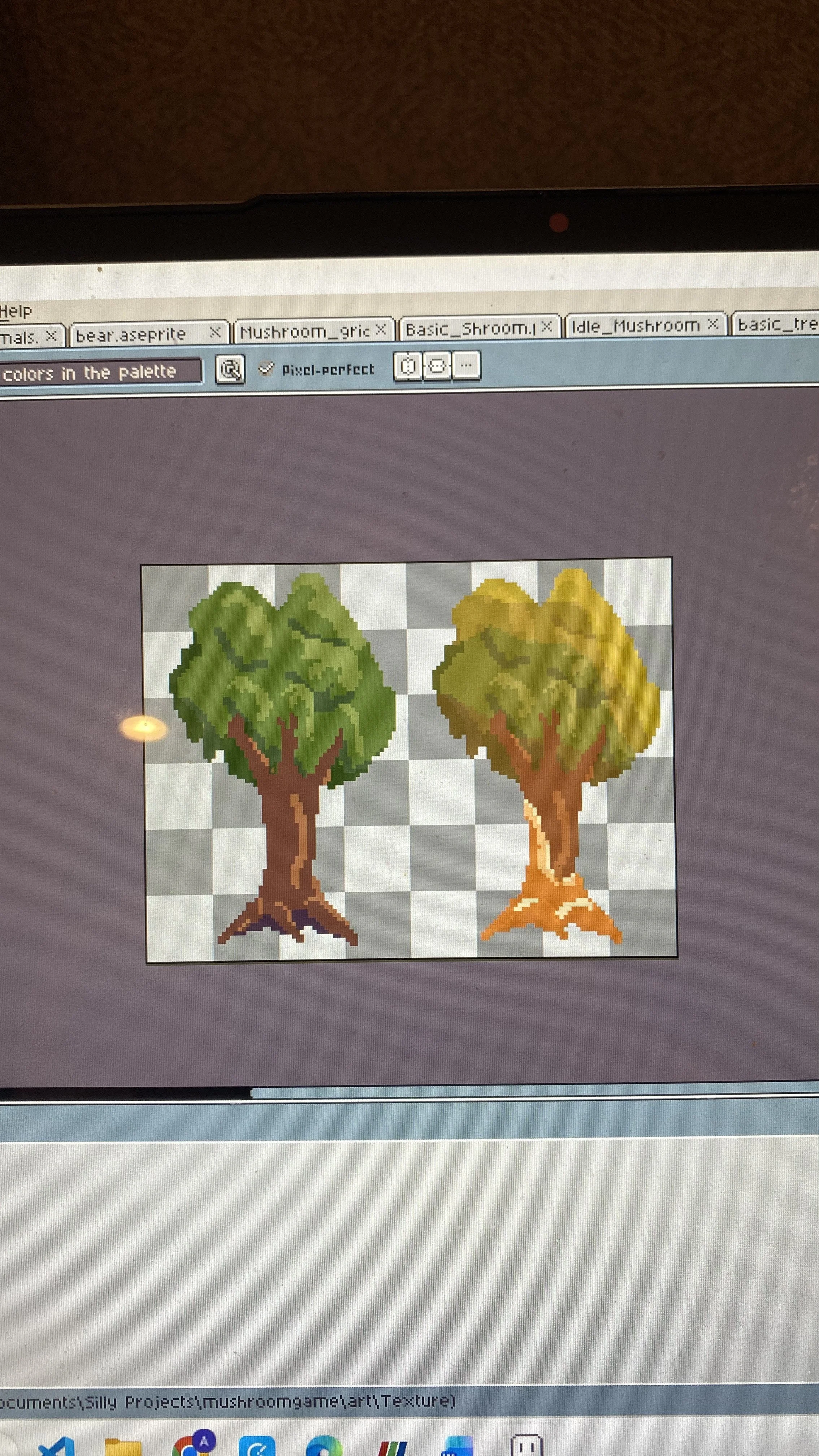Switch to the Idle_Mushroom tab
Viewport: 819px width, 1456px height.
(635, 326)
